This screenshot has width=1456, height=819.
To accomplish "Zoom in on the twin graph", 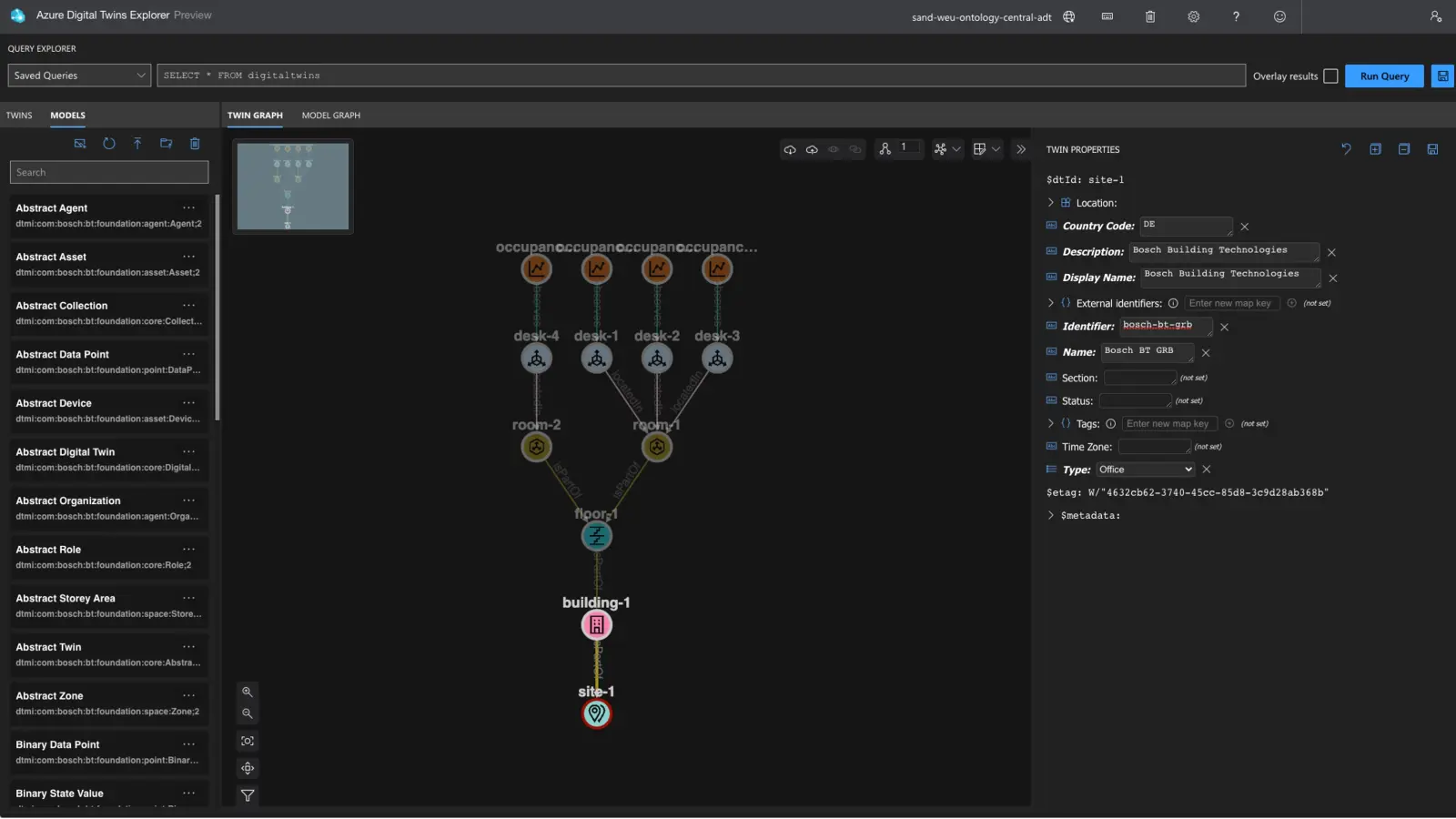I will click(x=248, y=693).
